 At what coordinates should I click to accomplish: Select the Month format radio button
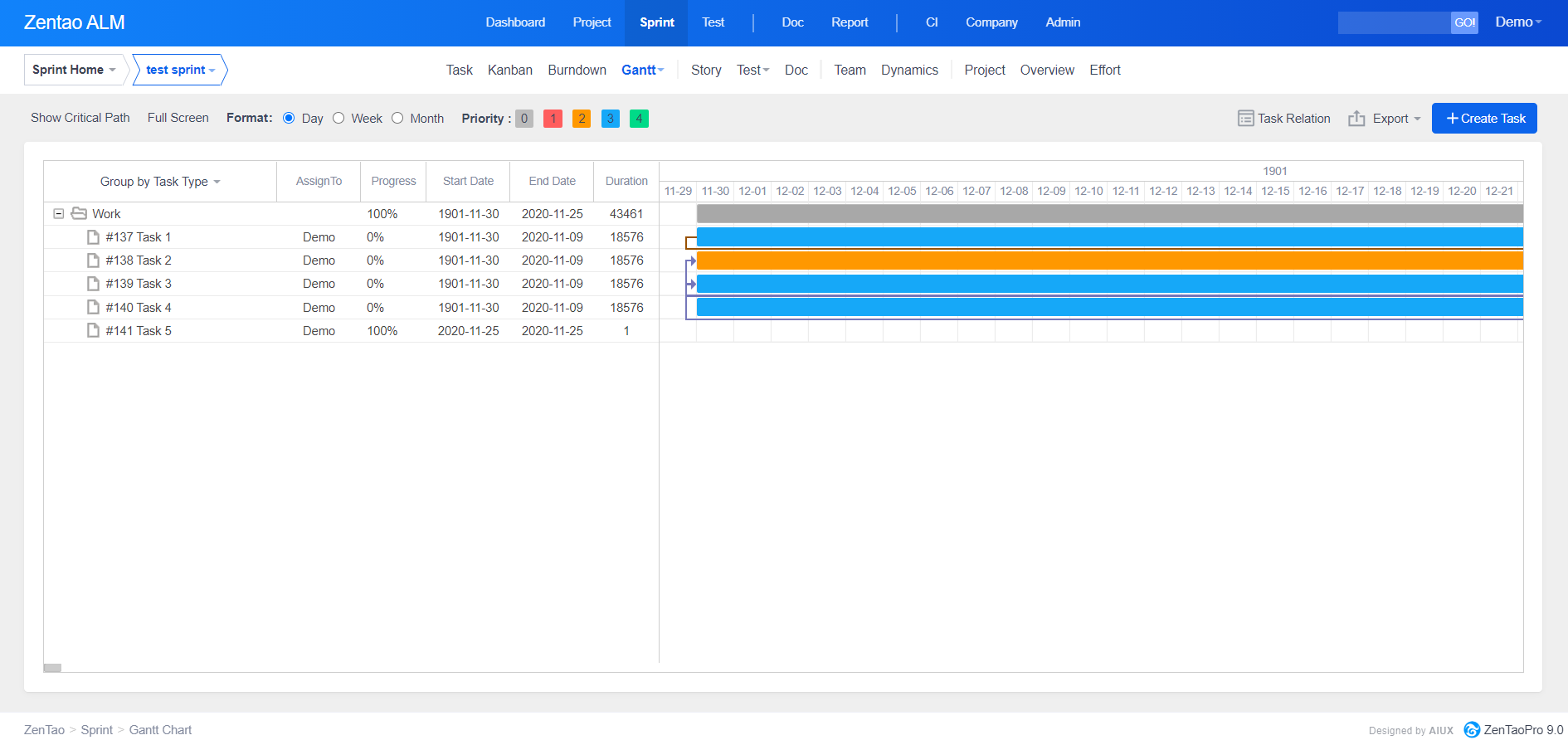397,118
